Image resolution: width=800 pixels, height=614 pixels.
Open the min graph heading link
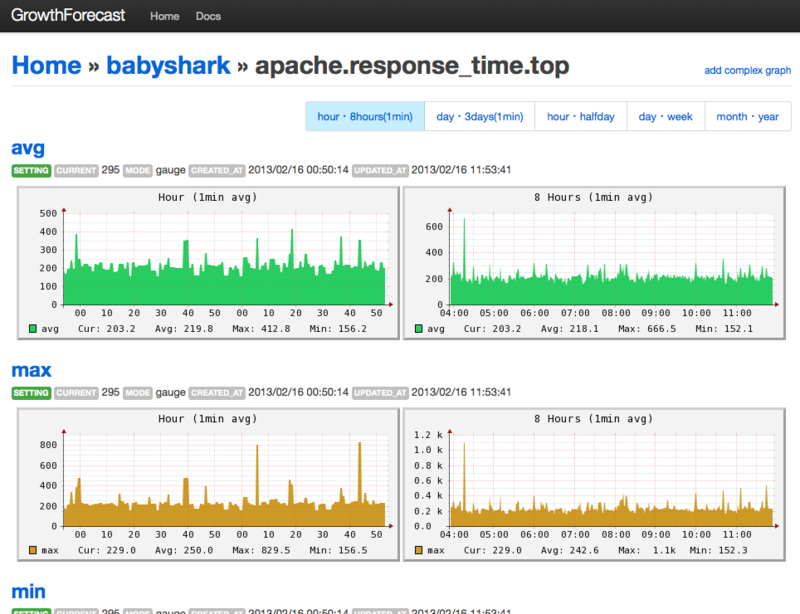29,592
